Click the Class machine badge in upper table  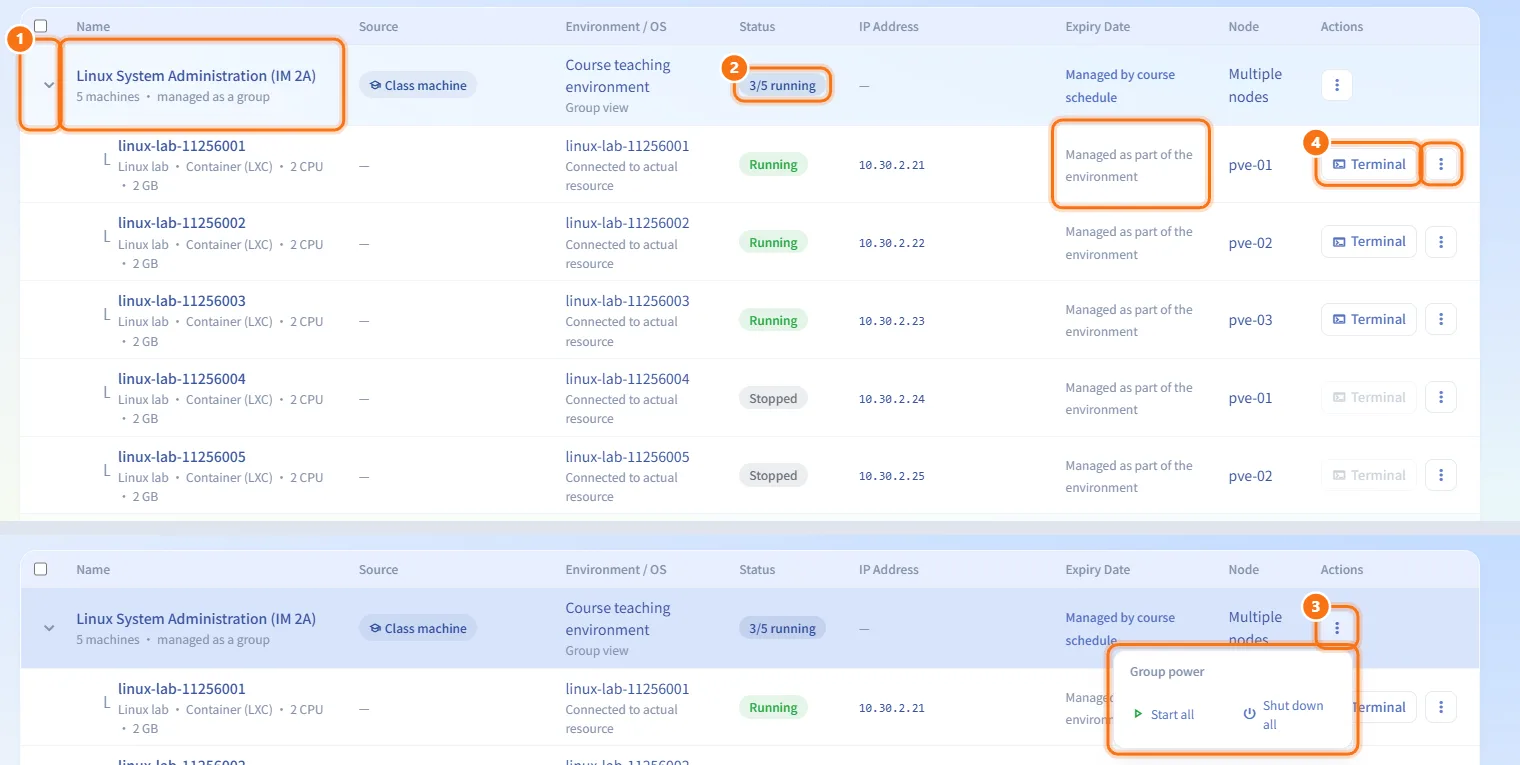[x=418, y=85]
